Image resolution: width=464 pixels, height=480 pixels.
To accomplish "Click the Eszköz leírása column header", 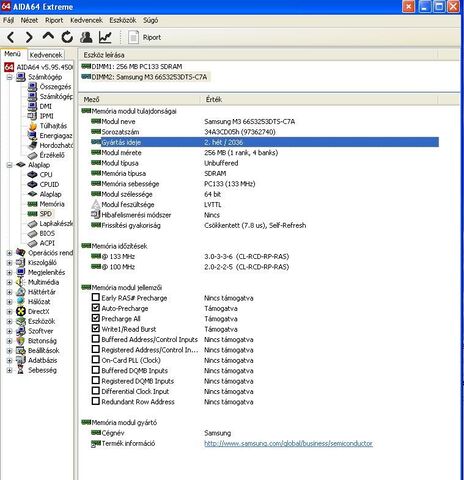I will pyautogui.click(x=258, y=55).
